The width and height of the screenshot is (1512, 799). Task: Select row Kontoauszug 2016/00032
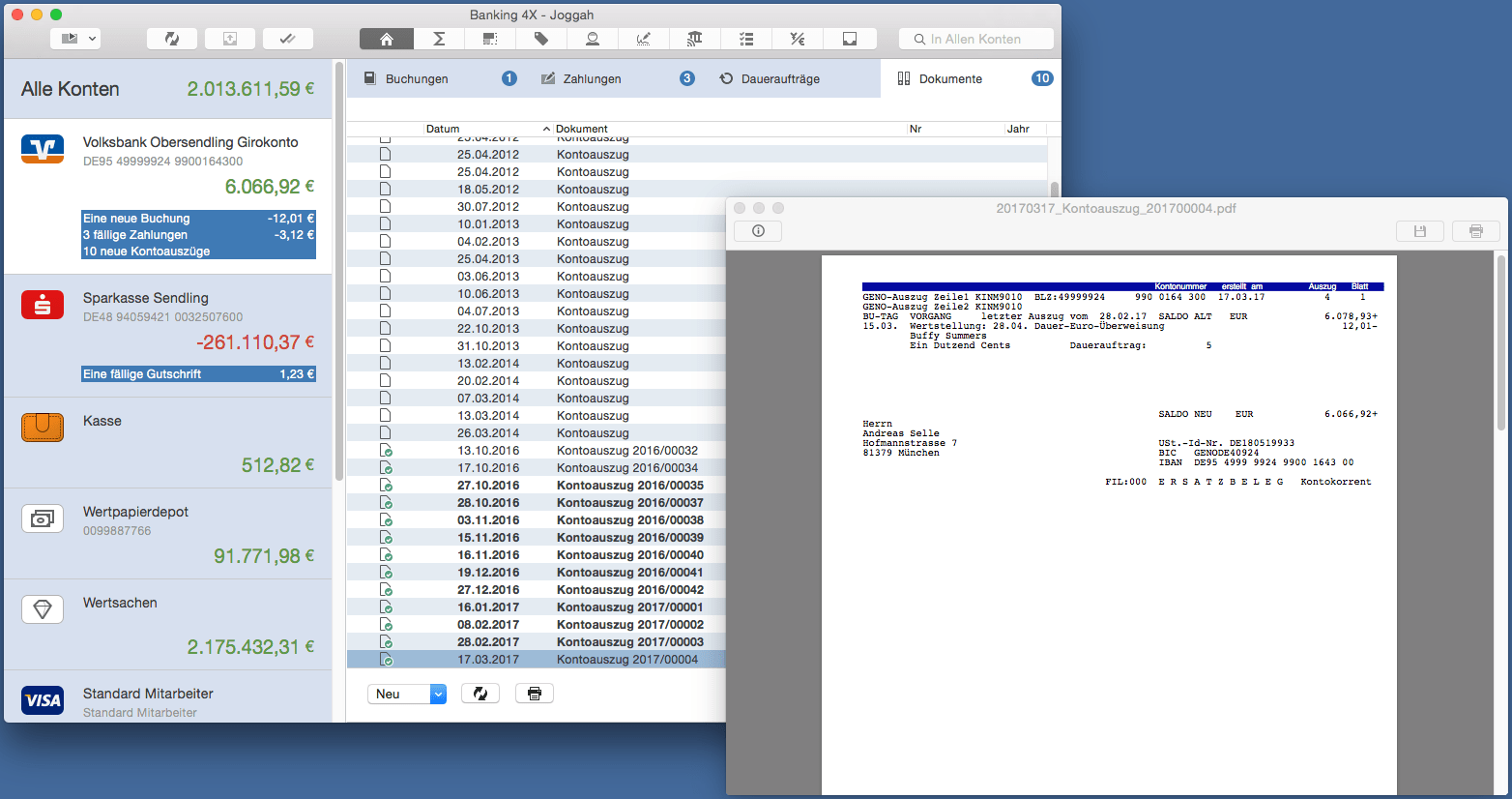coord(537,451)
